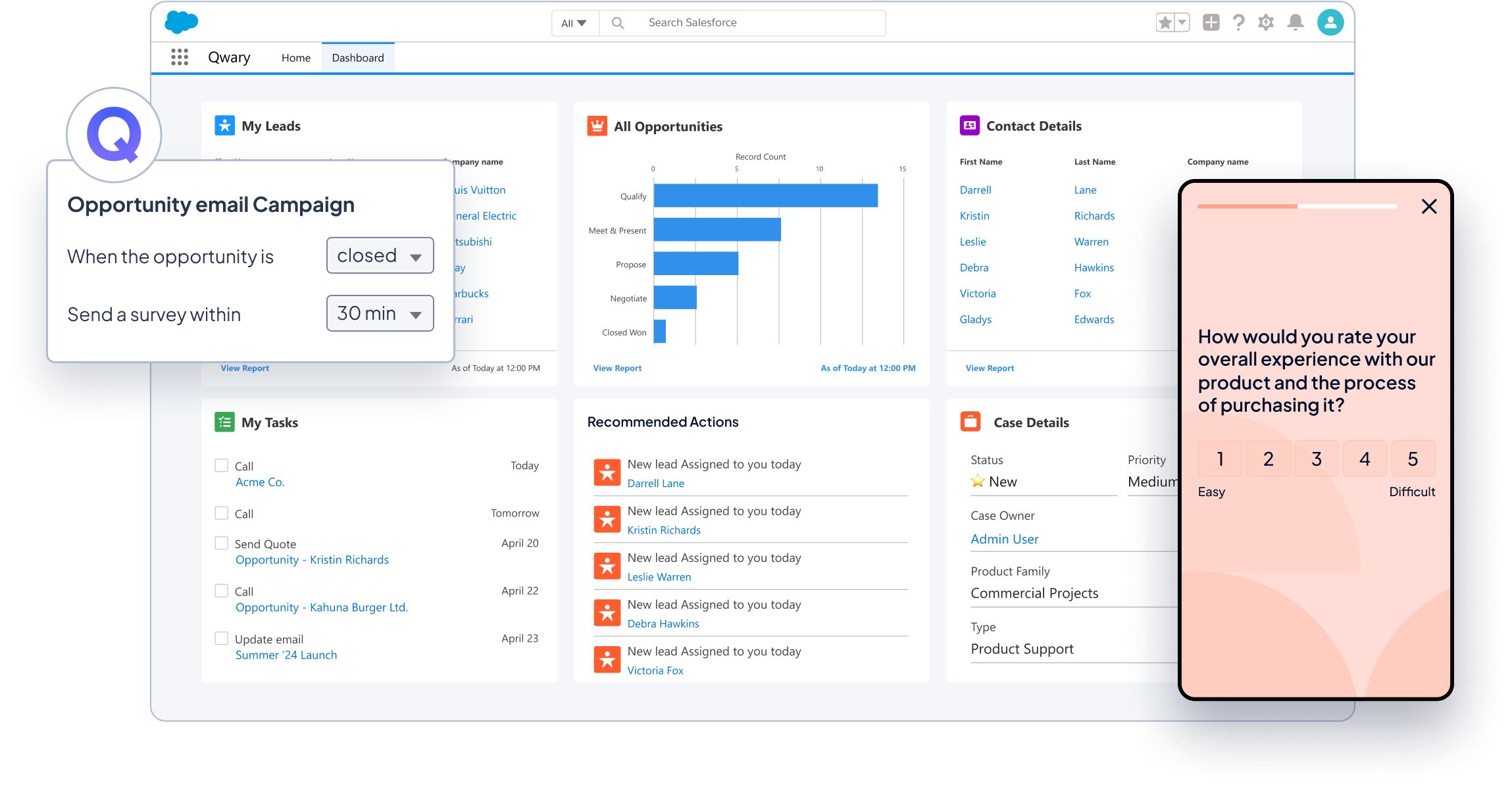Click View Report under All Opportunities
The height and width of the screenshot is (787, 1512).
pos(617,368)
